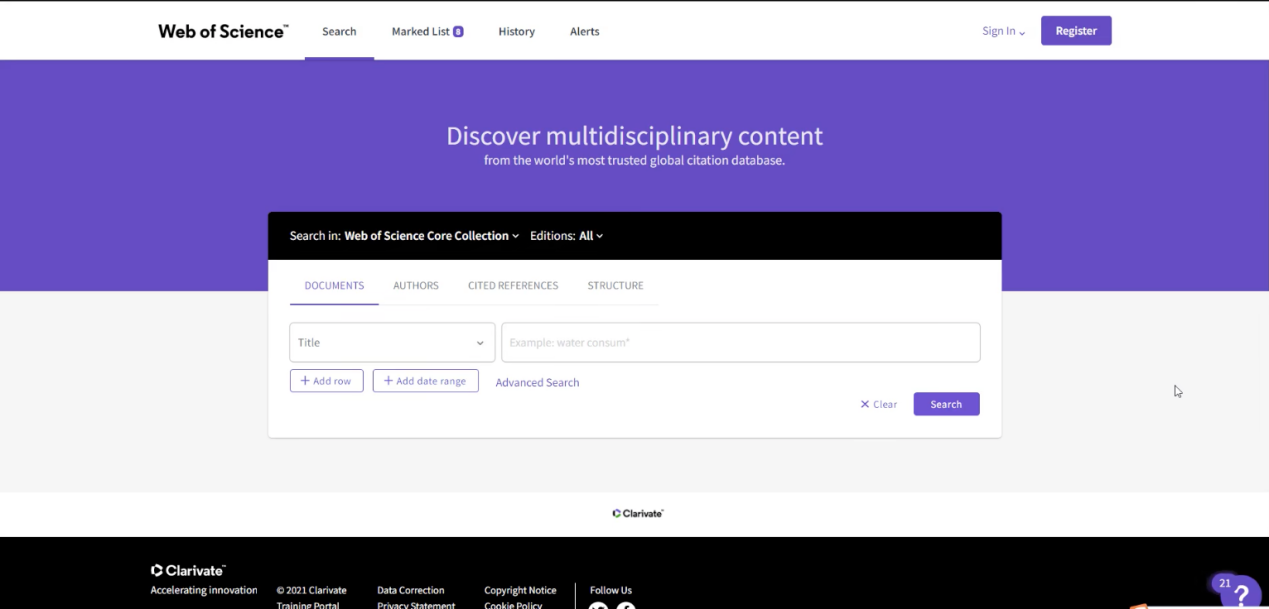The image size is (1269, 609).
Task: Click the Accelerating innovation tagline
Action: tap(204, 590)
